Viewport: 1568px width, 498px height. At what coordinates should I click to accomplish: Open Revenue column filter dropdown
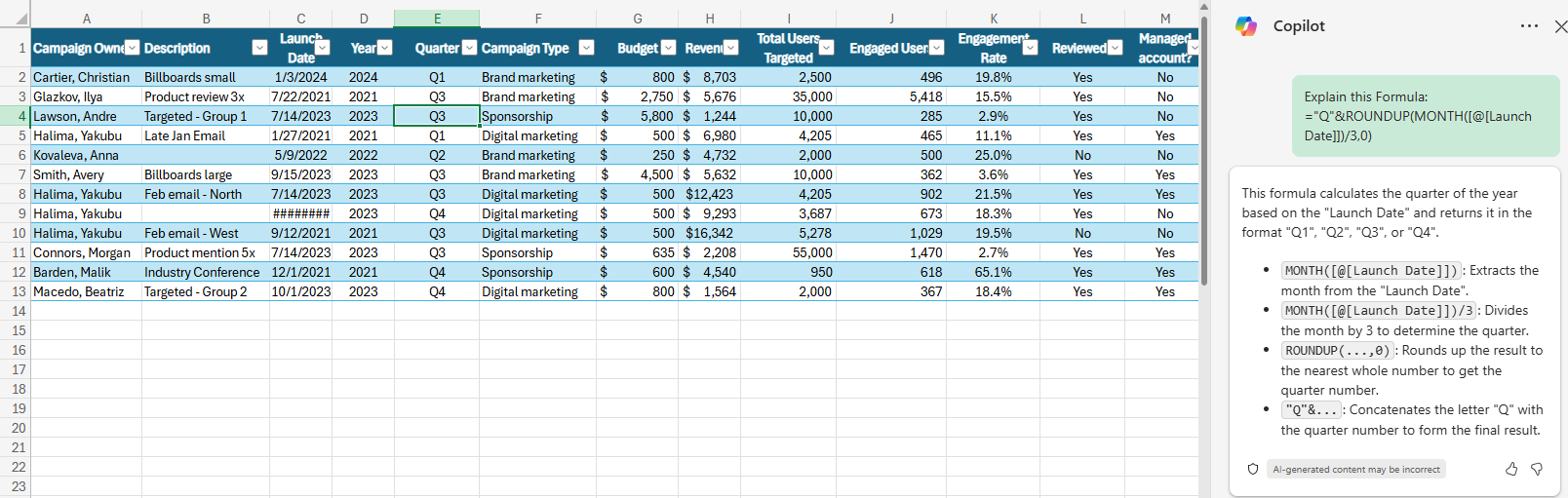[x=731, y=48]
